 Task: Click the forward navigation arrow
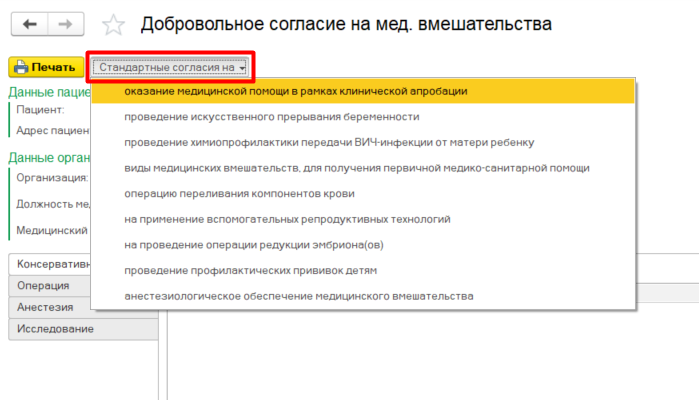pyautogui.click(x=65, y=22)
